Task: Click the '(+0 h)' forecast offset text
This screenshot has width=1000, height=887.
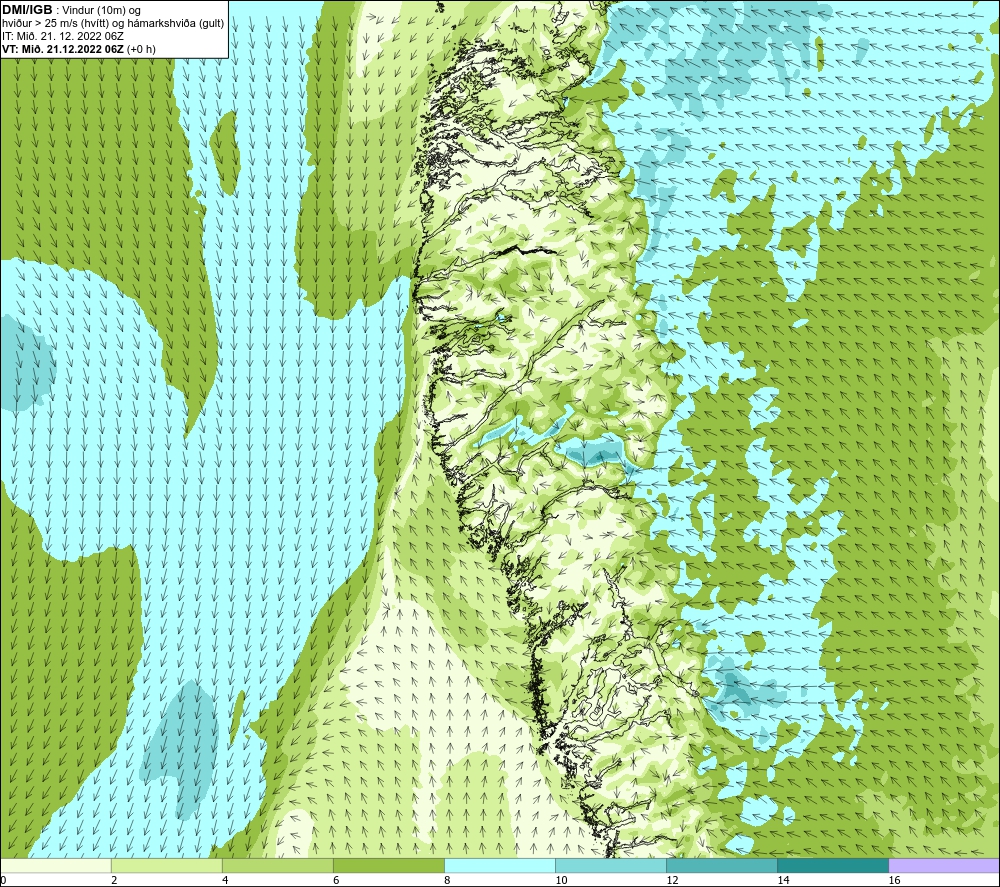Action: pos(141,49)
